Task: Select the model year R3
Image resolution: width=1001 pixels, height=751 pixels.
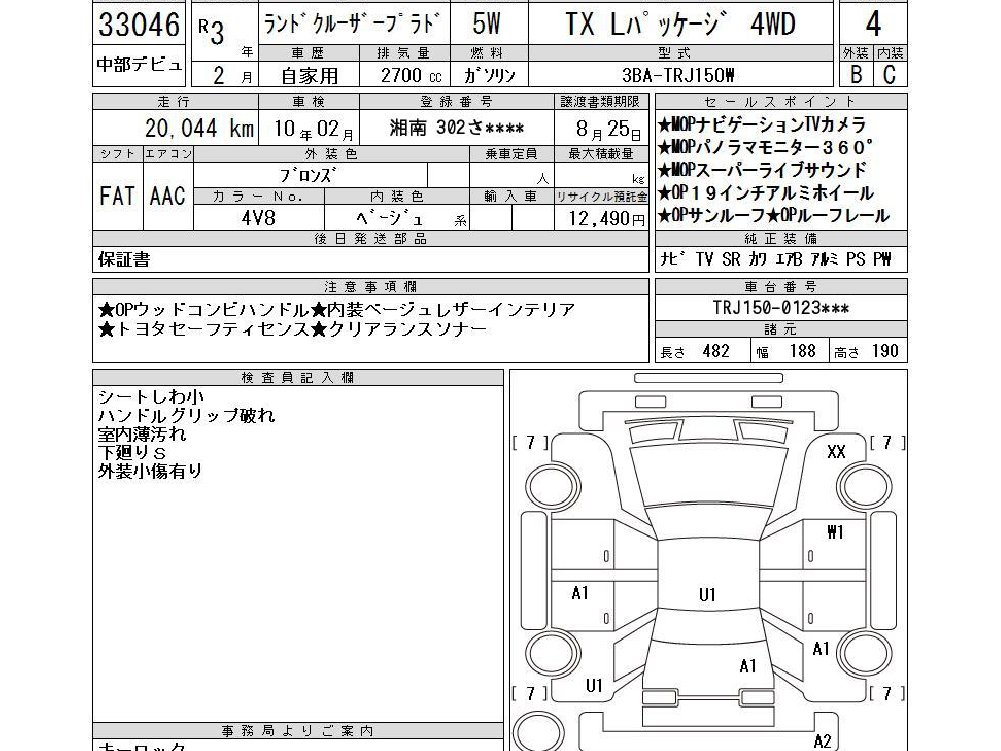Action: tap(211, 29)
